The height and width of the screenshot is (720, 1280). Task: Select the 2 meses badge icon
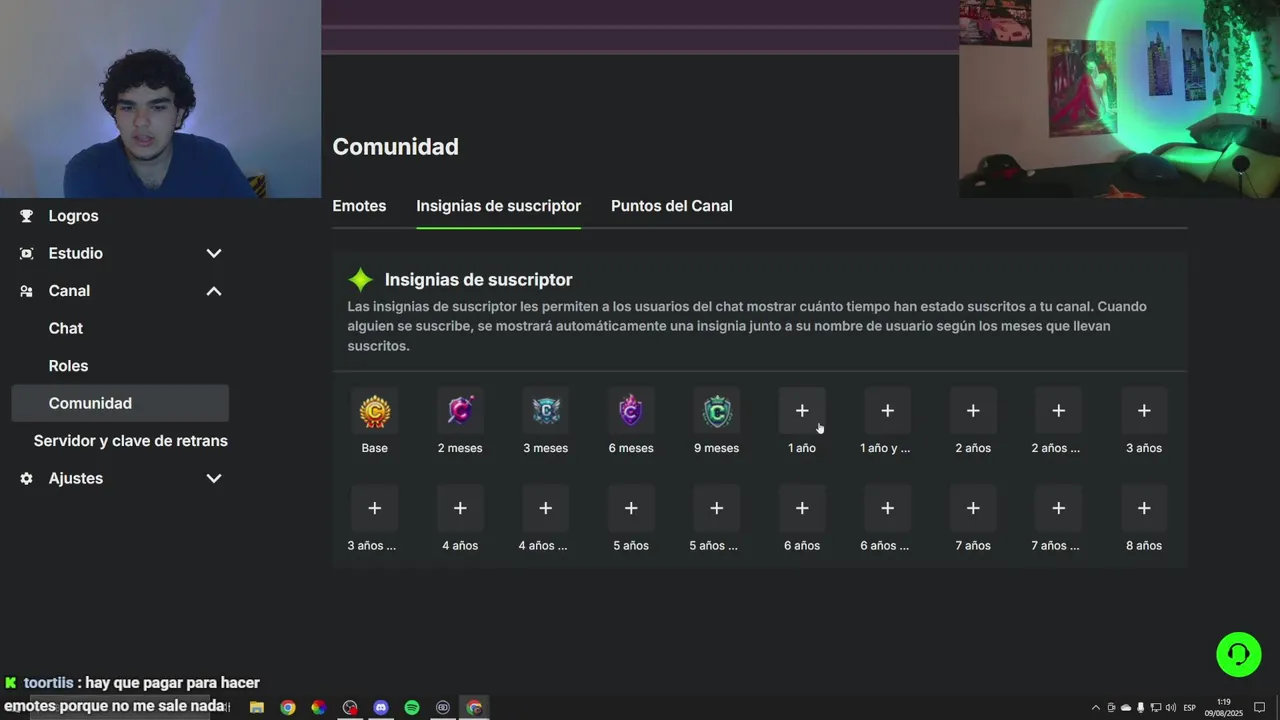pos(460,411)
